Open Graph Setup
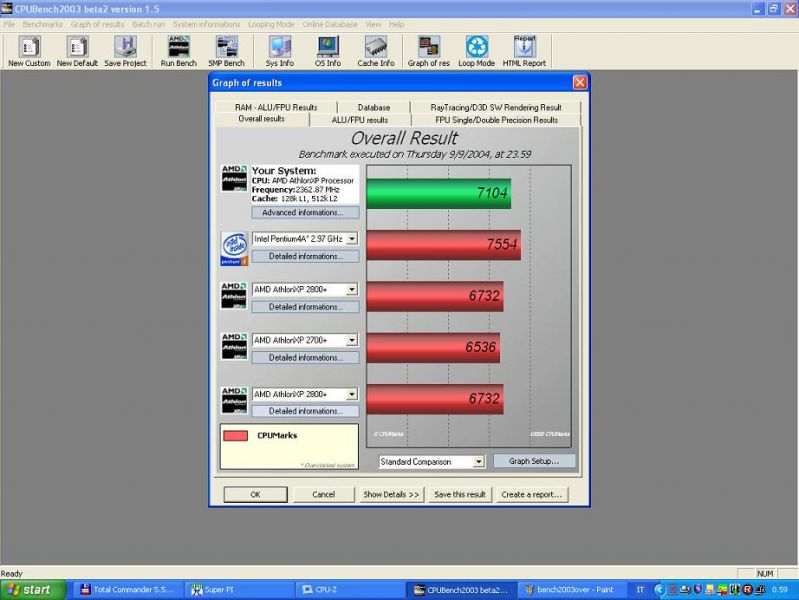The width and height of the screenshot is (799, 600). pyautogui.click(x=534, y=461)
